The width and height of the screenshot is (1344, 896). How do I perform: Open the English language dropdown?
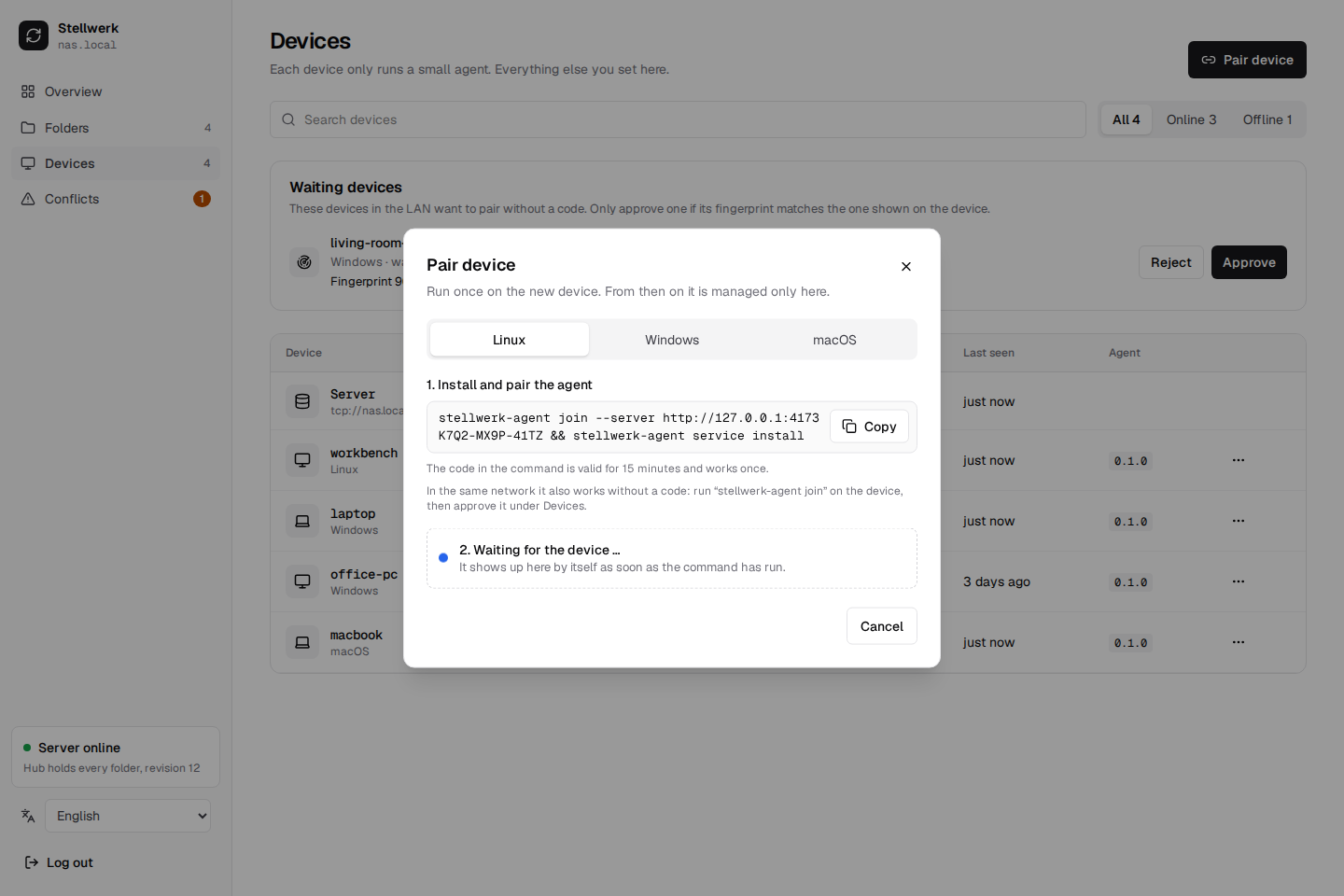click(x=128, y=816)
